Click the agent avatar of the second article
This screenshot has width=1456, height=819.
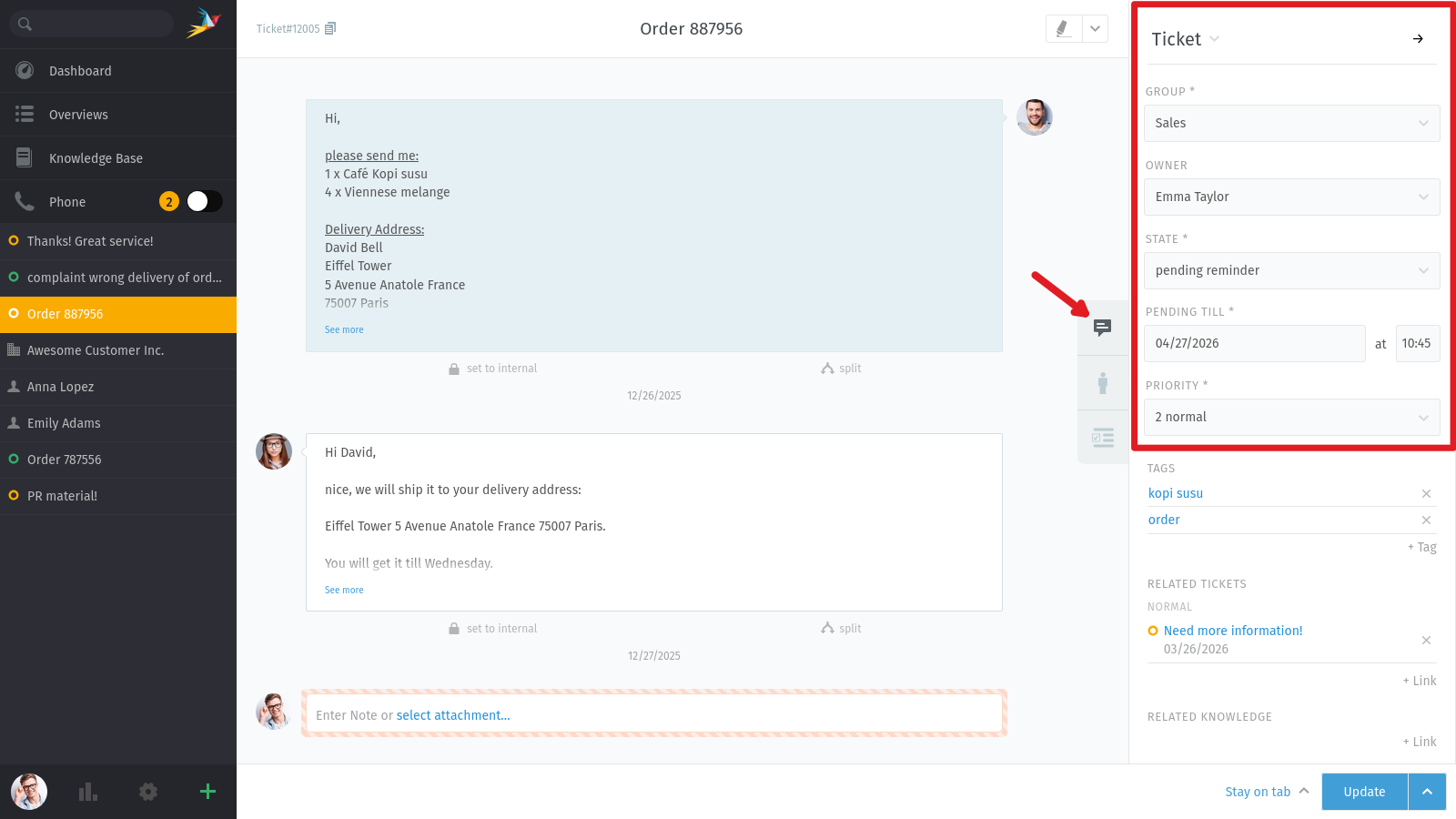274,451
